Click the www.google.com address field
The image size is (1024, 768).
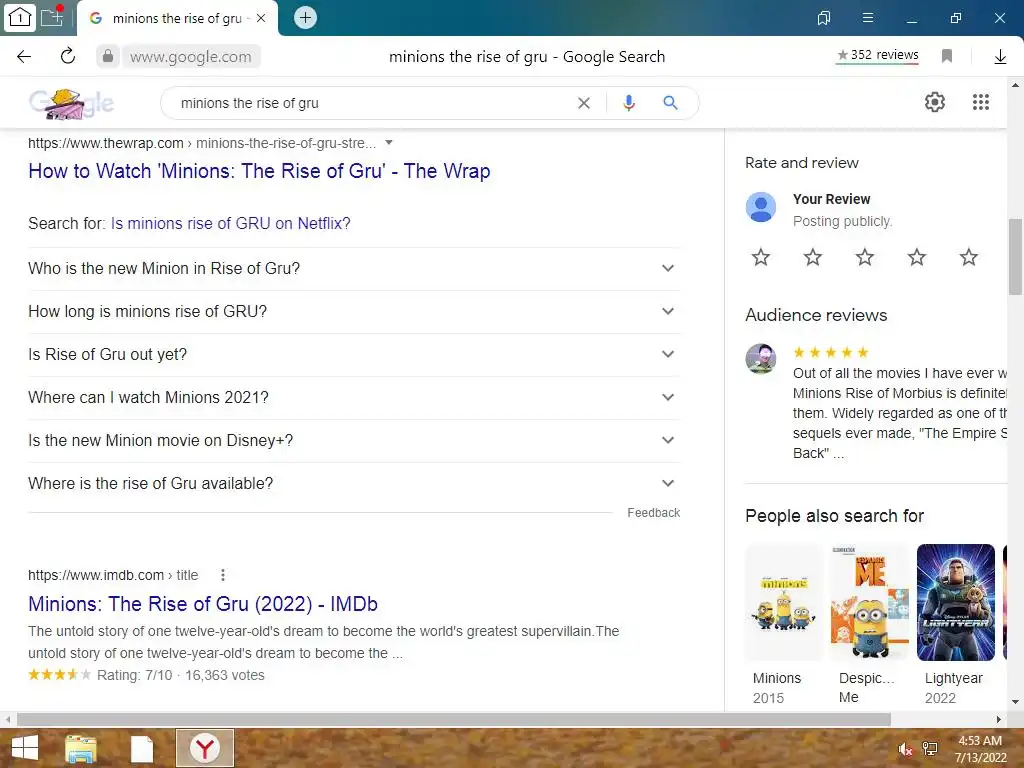pyautogui.click(x=191, y=57)
